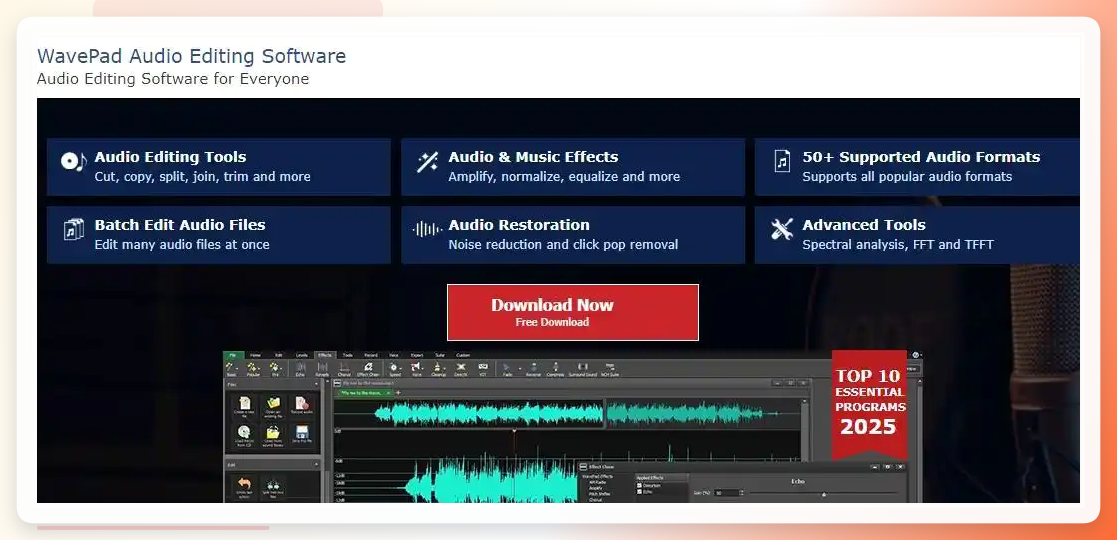The height and width of the screenshot is (540, 1117).
Task: Switch to the Record ribbon tab
Action: pyautogui.click(x=371, y=355)
